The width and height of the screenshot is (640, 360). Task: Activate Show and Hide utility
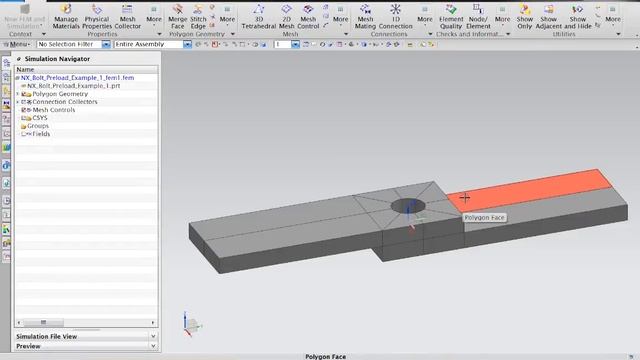[x=578, y=16]
